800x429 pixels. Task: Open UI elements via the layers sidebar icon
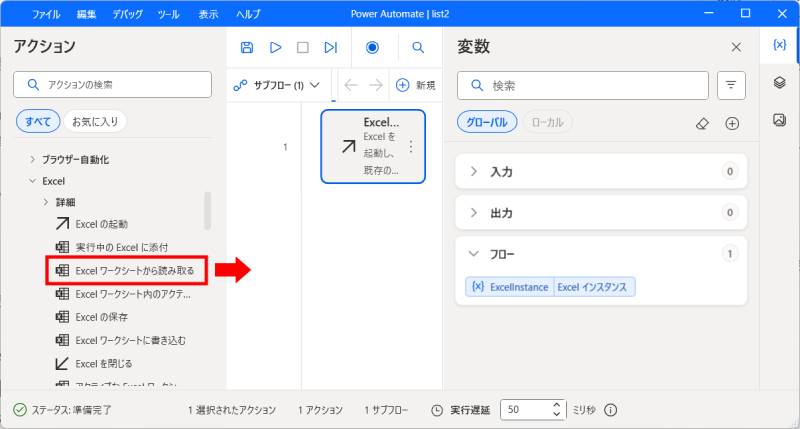(779, 82)
